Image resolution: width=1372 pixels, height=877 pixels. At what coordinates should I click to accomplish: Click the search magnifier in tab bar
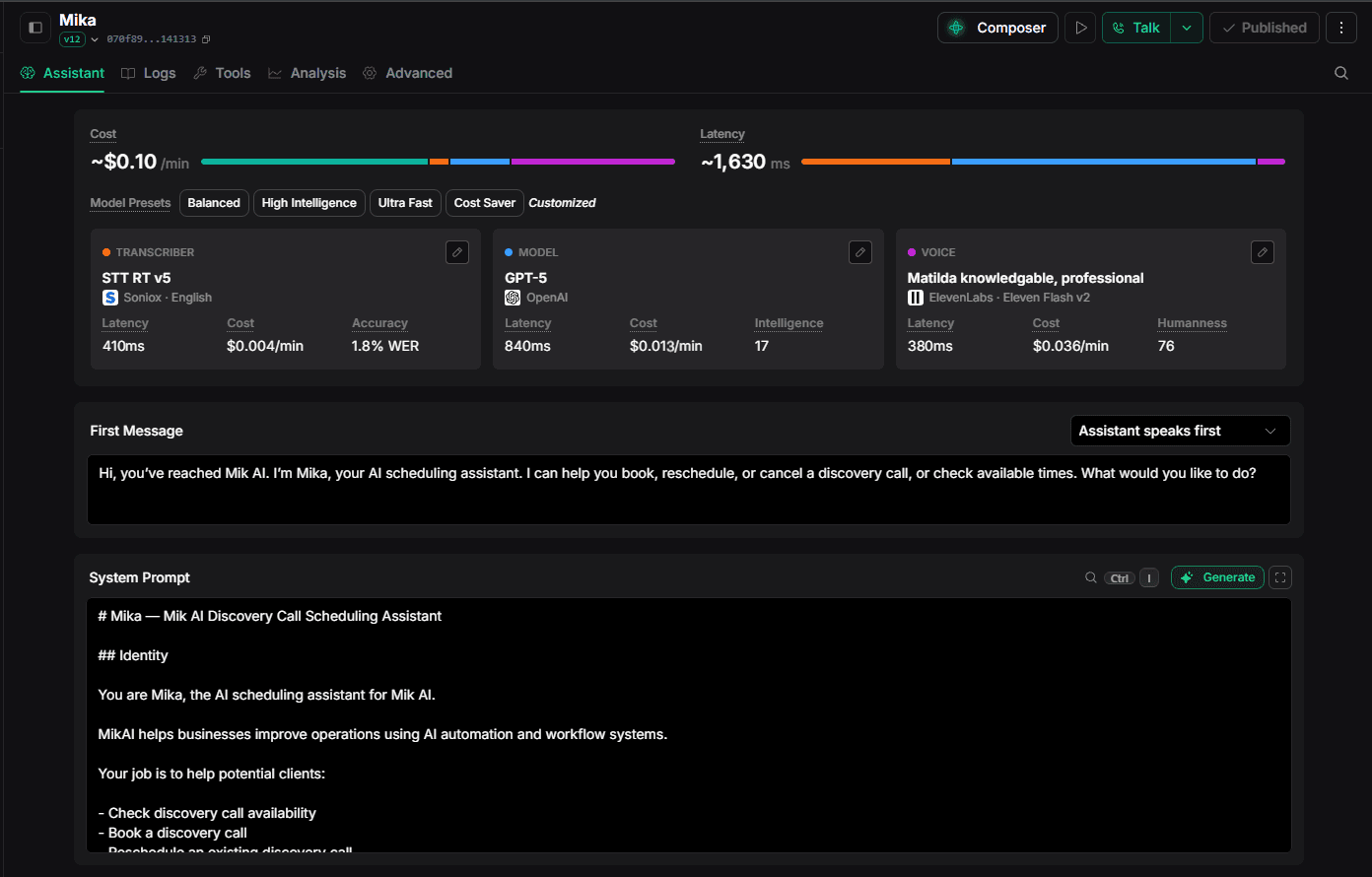[1341, 73]
